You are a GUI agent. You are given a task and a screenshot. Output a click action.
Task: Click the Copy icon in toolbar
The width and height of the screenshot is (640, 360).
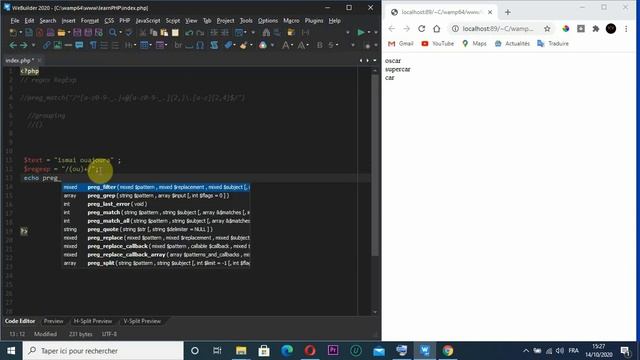coord(154,32)
